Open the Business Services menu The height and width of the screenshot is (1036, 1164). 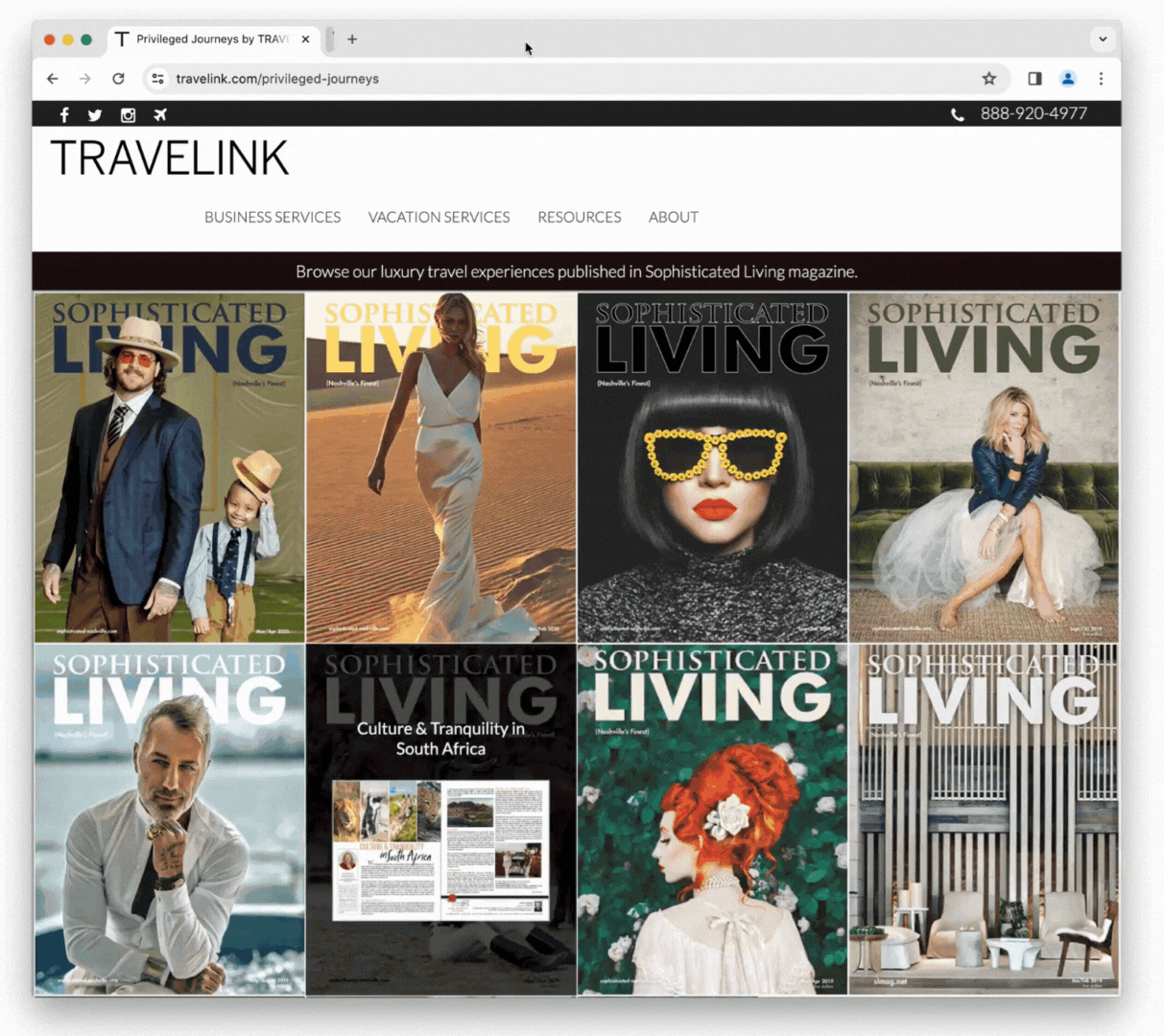tap(273, 218)
